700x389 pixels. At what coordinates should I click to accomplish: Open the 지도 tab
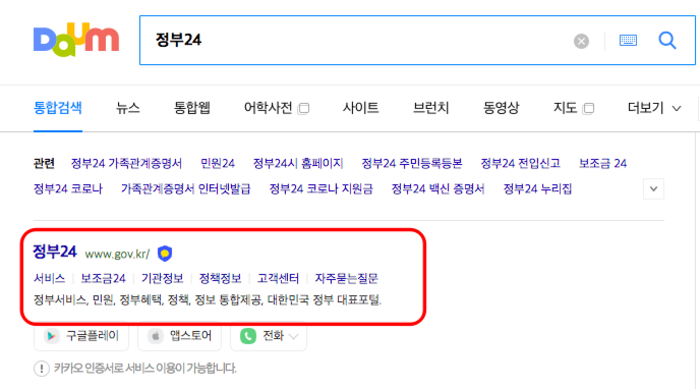pos(565,108)
